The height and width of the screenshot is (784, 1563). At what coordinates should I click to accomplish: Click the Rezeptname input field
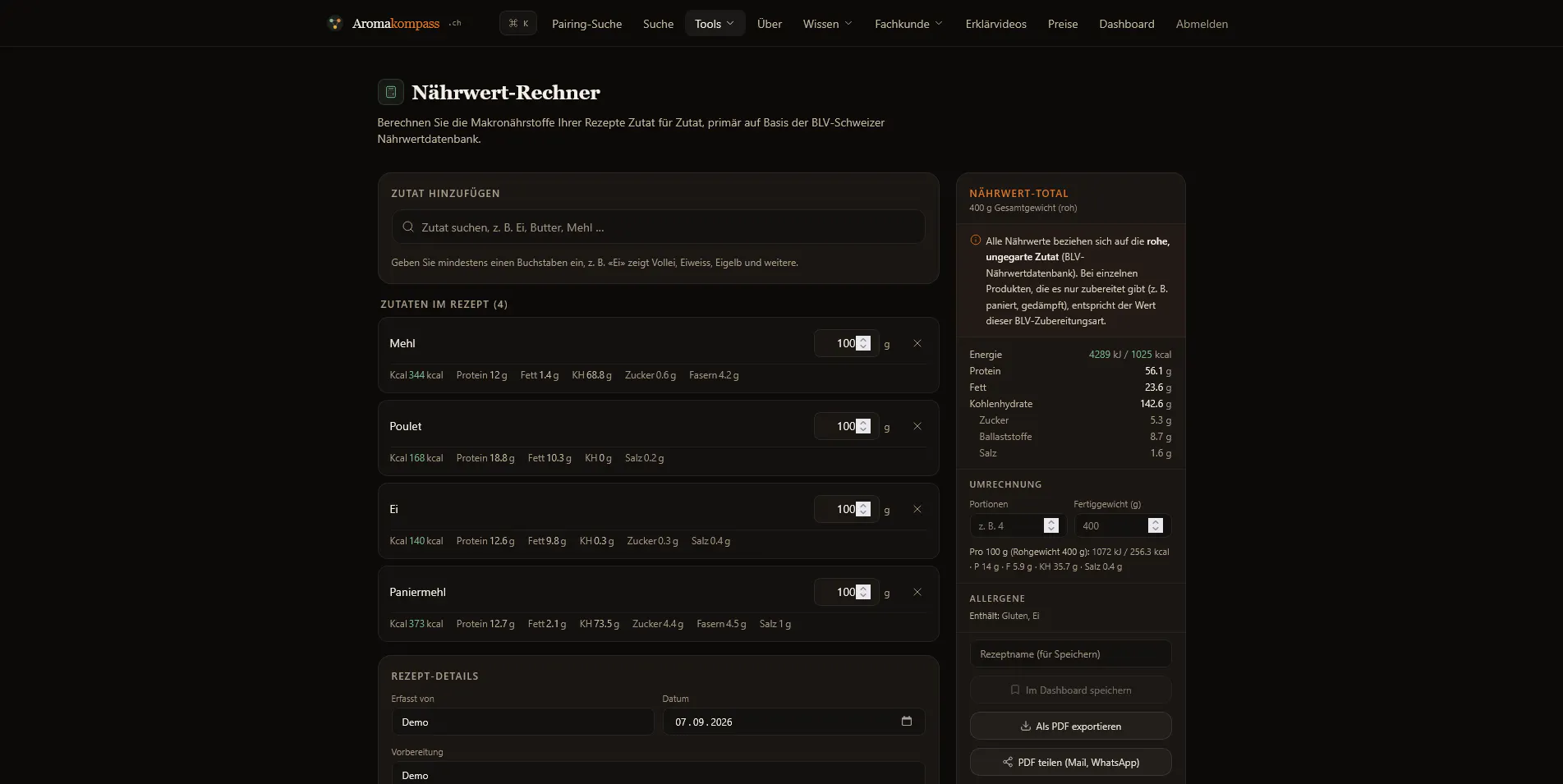tap(1070, 653)
